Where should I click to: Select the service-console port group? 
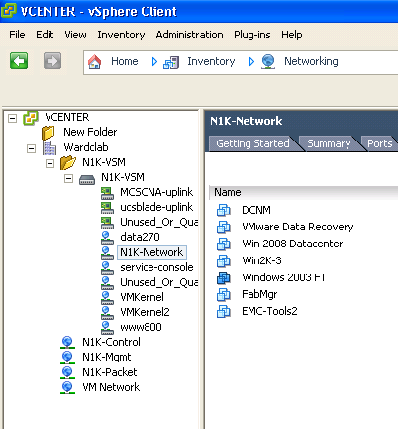pos(157,267)
